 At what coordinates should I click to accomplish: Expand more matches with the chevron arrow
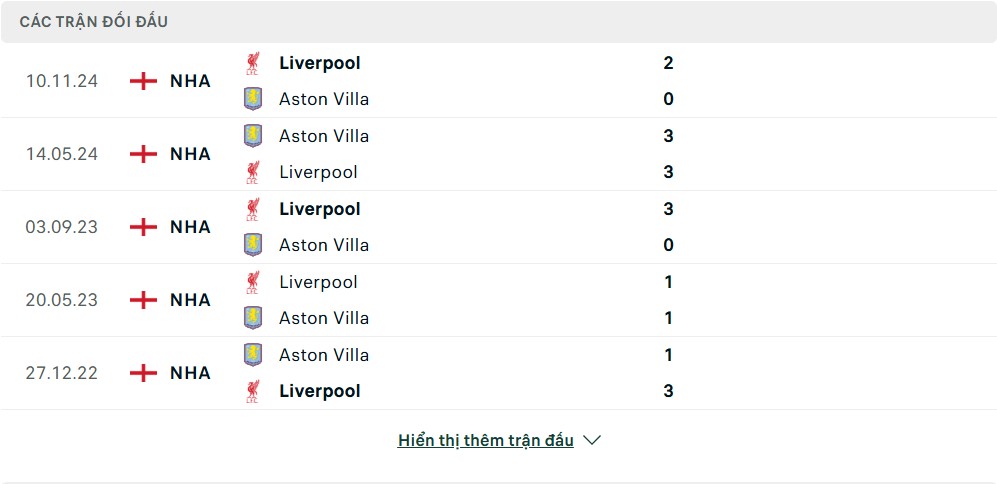point(592,440)
